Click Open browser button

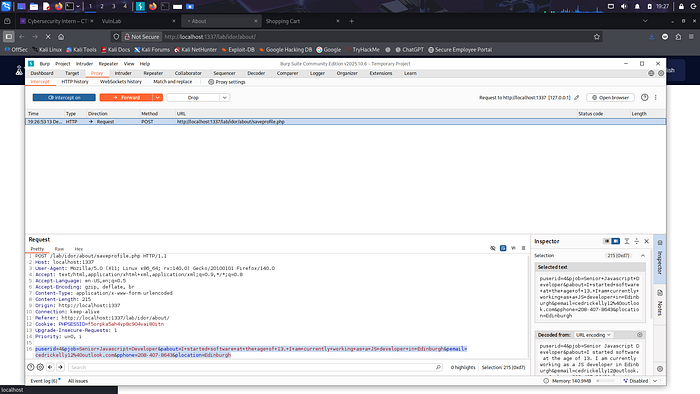(610, 97)
